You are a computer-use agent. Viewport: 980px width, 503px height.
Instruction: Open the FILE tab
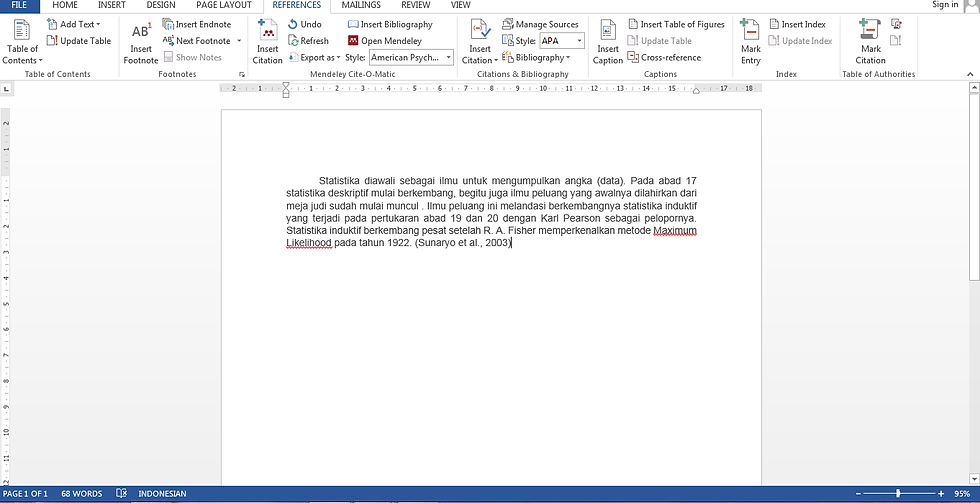19,5
